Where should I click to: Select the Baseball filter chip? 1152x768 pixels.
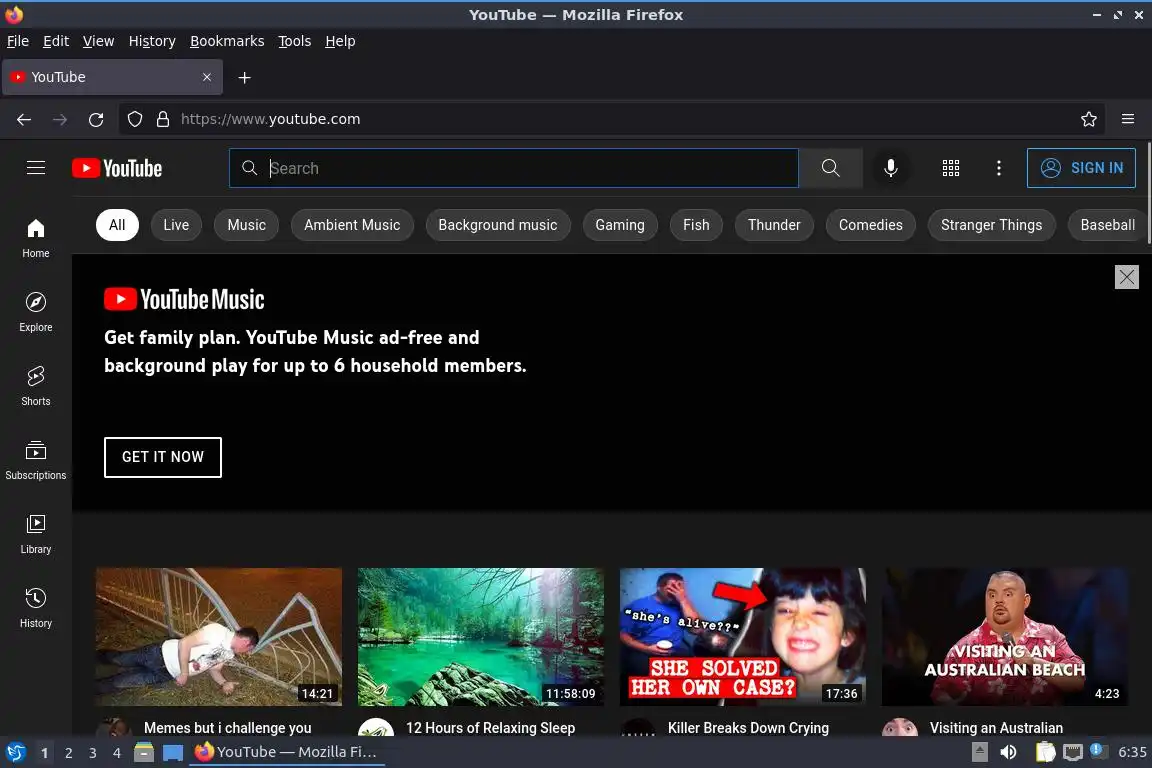point(1107,225)
